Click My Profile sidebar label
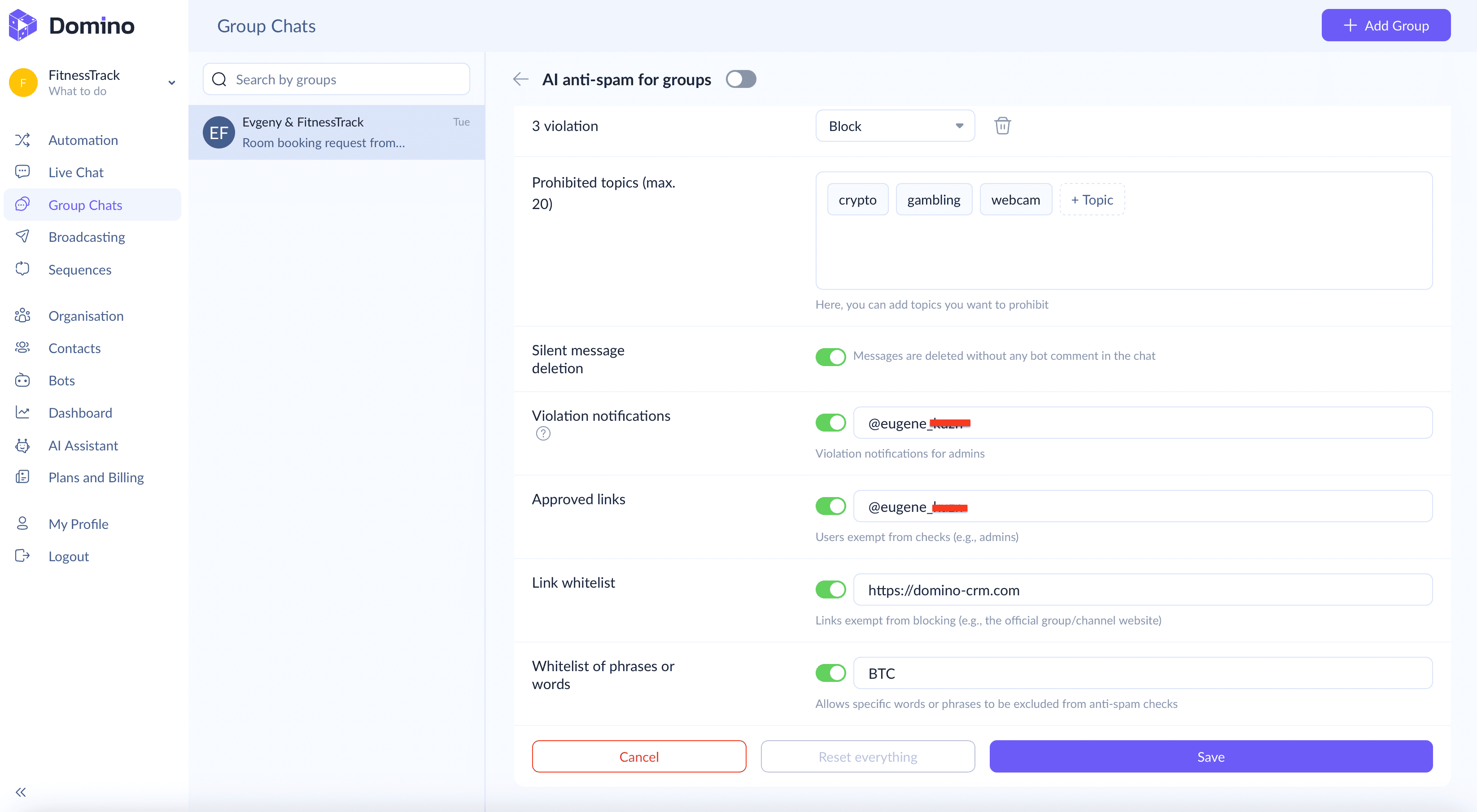 coord(79,524)
